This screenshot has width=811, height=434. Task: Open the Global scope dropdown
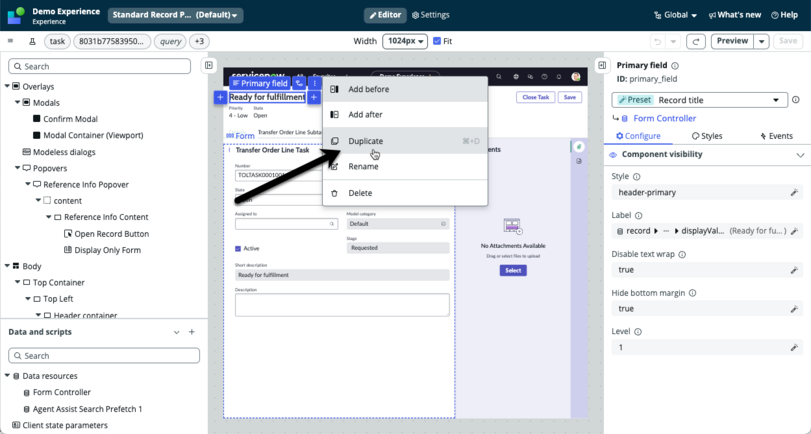pos(675,15)
